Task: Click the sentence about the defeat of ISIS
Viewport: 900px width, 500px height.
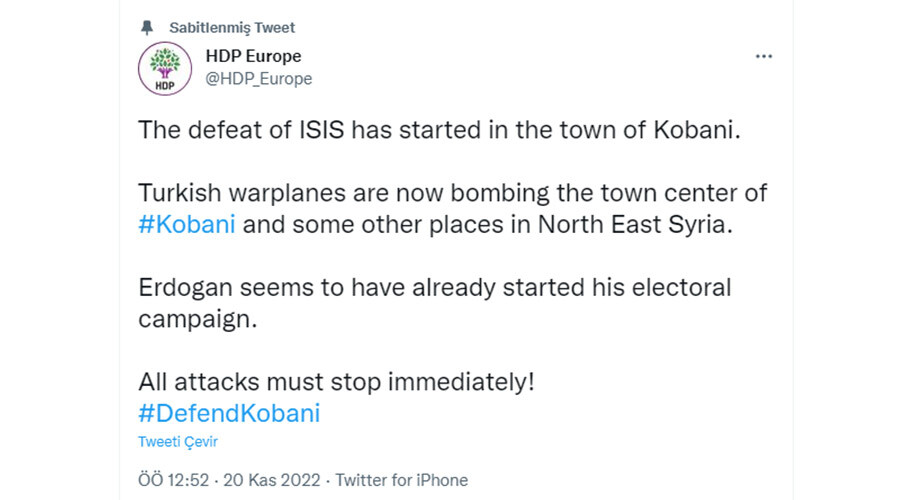Action: coord(440,130)
